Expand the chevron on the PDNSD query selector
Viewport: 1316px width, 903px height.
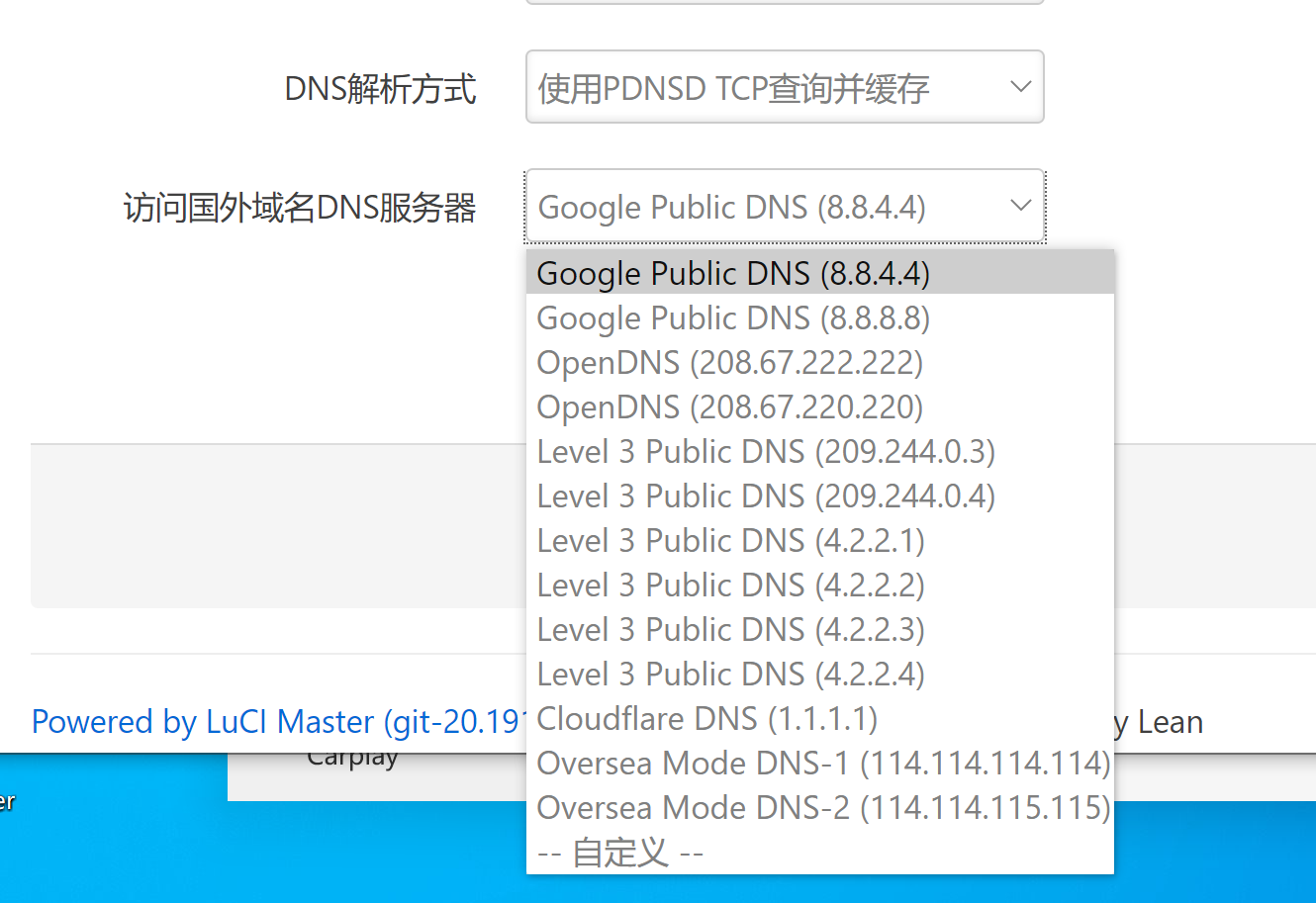(1020, 86)
